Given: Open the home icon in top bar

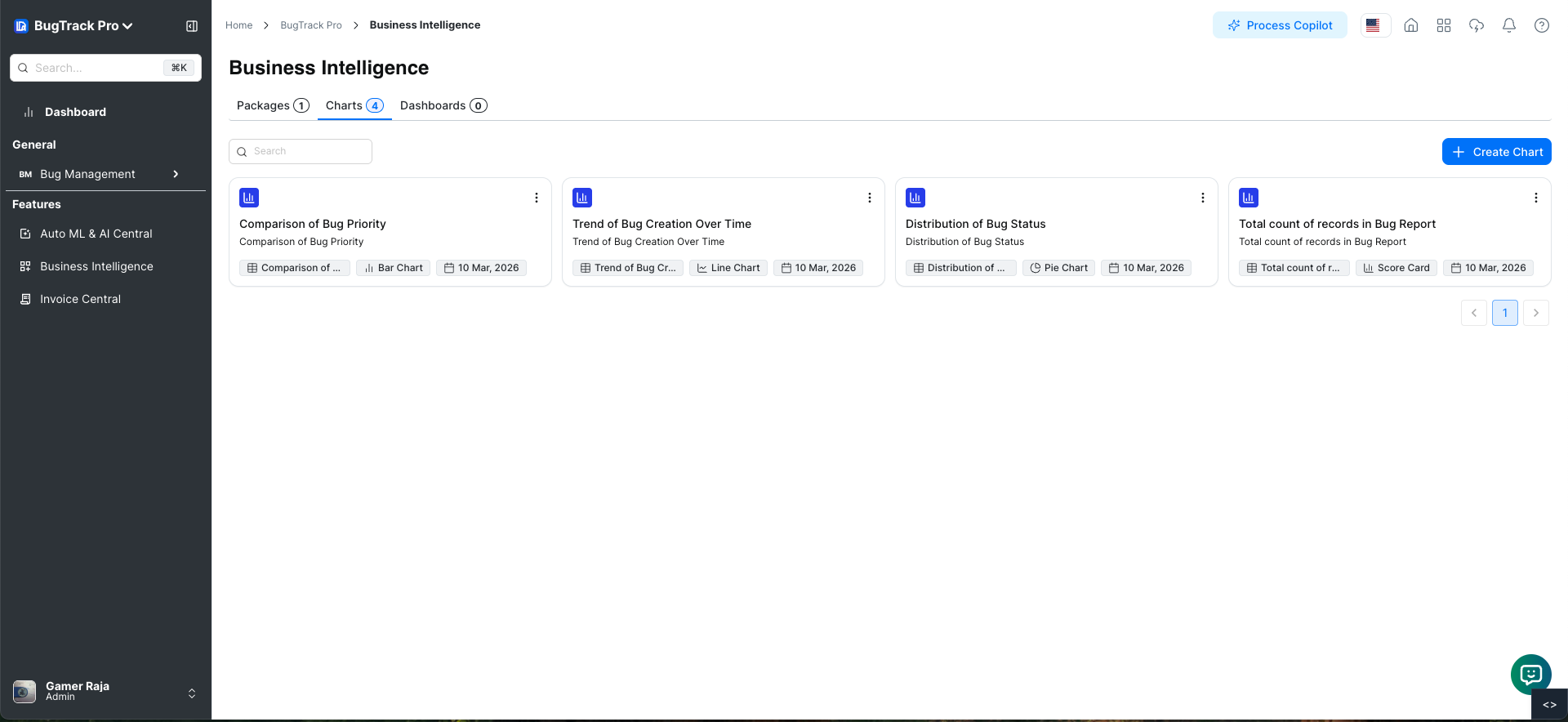Looking at the screenshot, I should [1410, 25].
